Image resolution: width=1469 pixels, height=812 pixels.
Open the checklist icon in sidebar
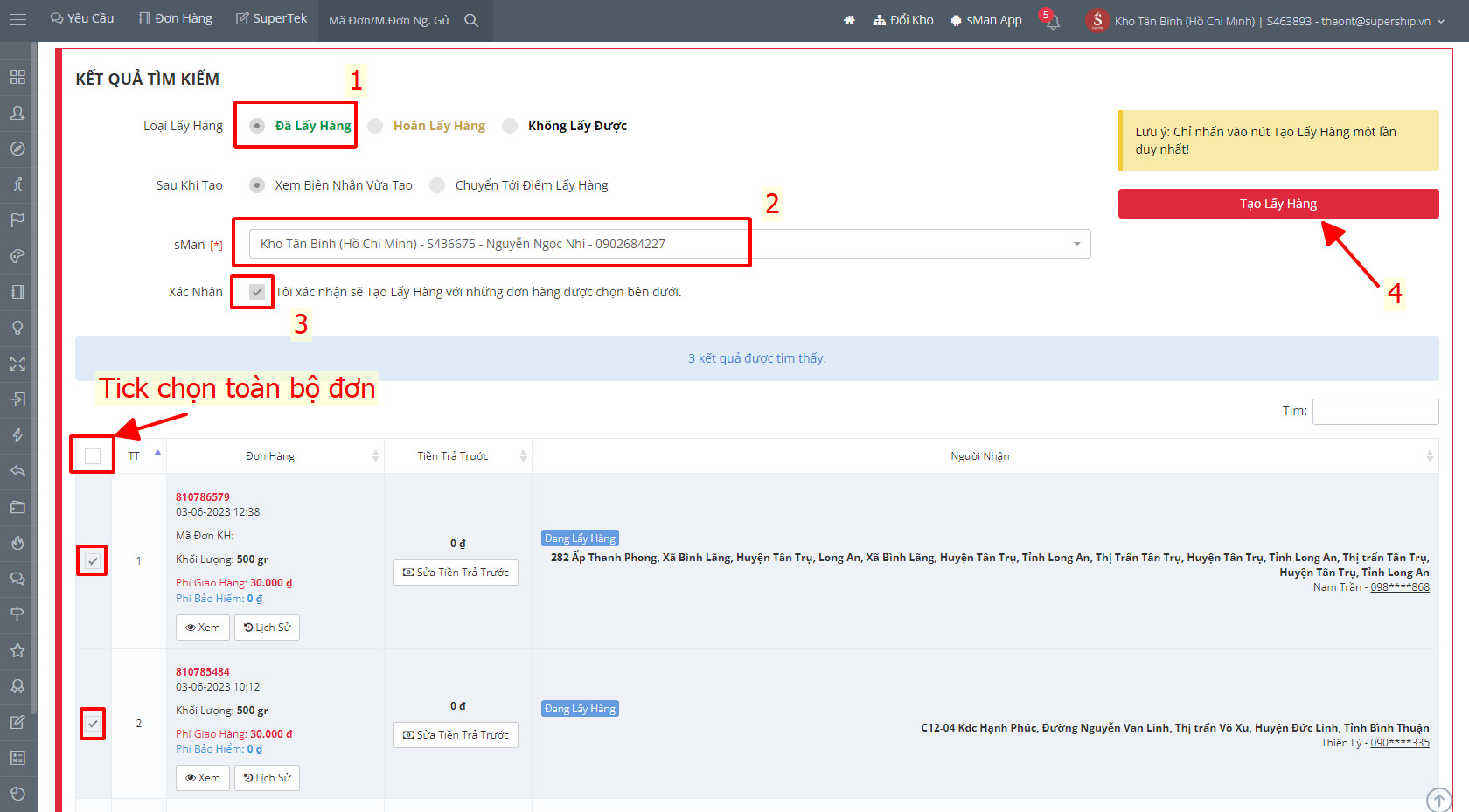(x=17, y=758)
